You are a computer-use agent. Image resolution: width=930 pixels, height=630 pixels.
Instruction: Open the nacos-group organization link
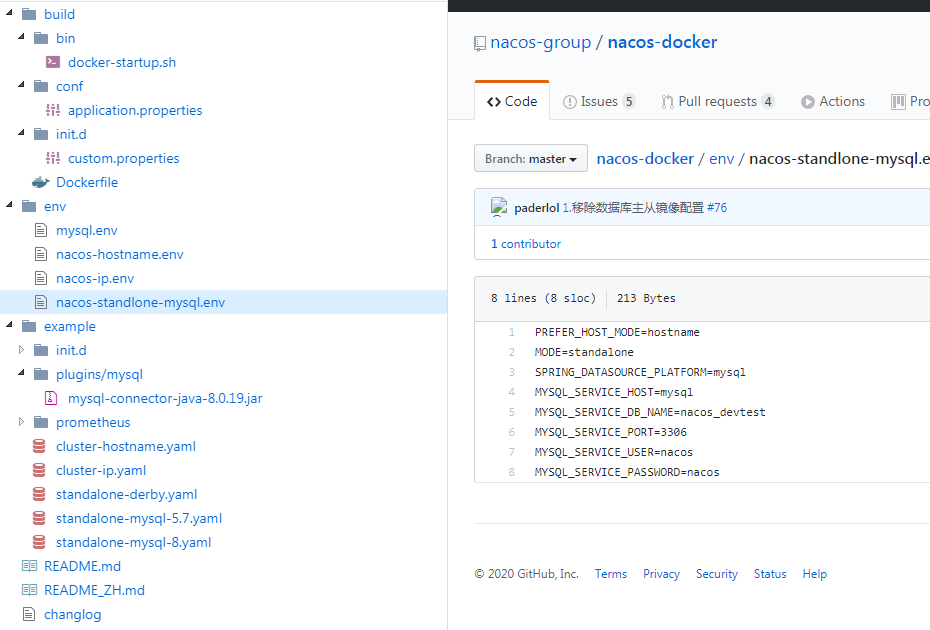coord(540,43)
